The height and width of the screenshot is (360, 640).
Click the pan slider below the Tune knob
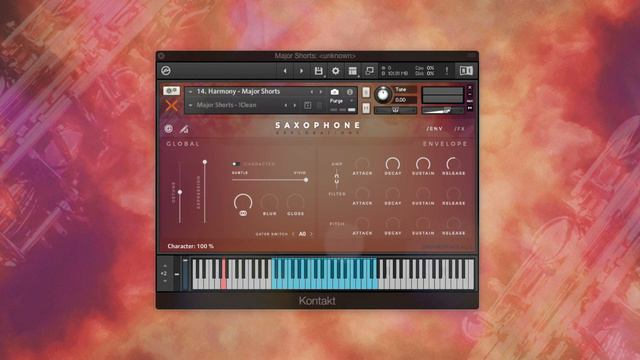395,110
